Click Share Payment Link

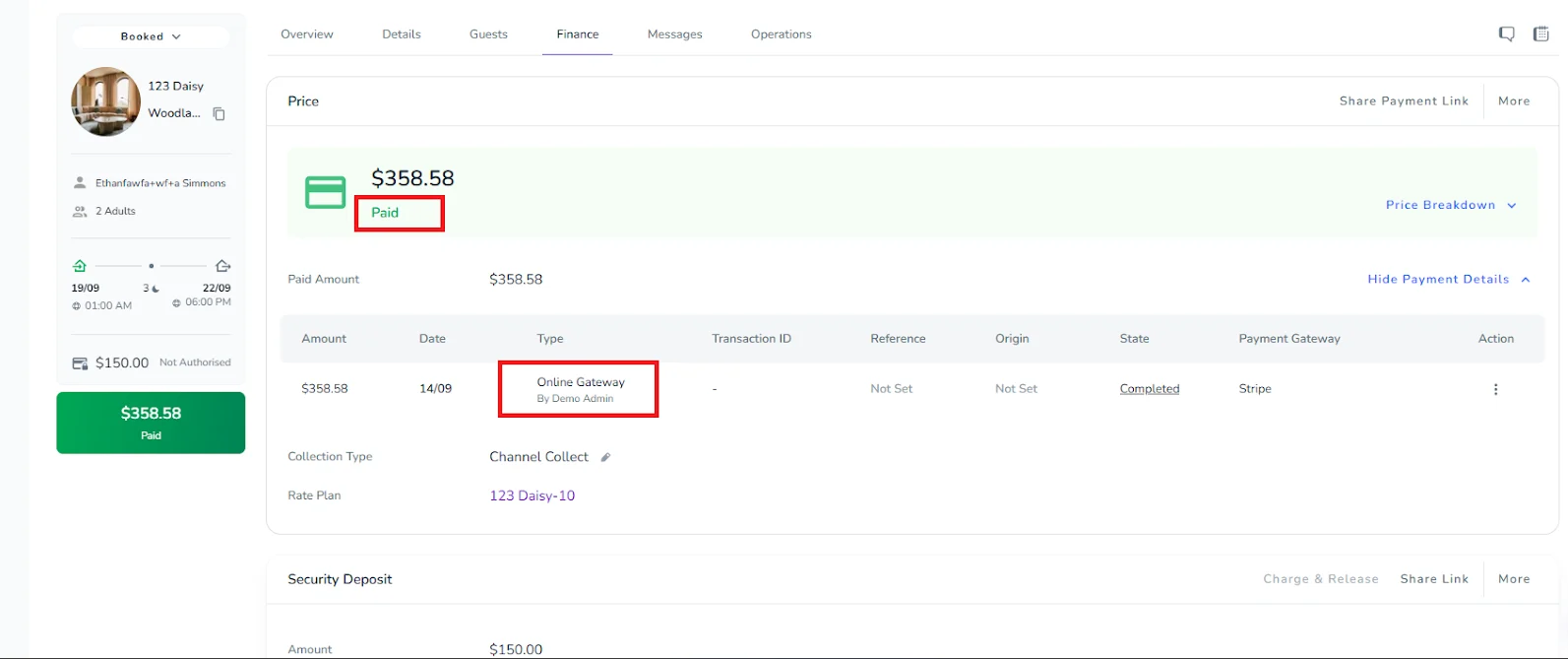[x=1404, y=101]
